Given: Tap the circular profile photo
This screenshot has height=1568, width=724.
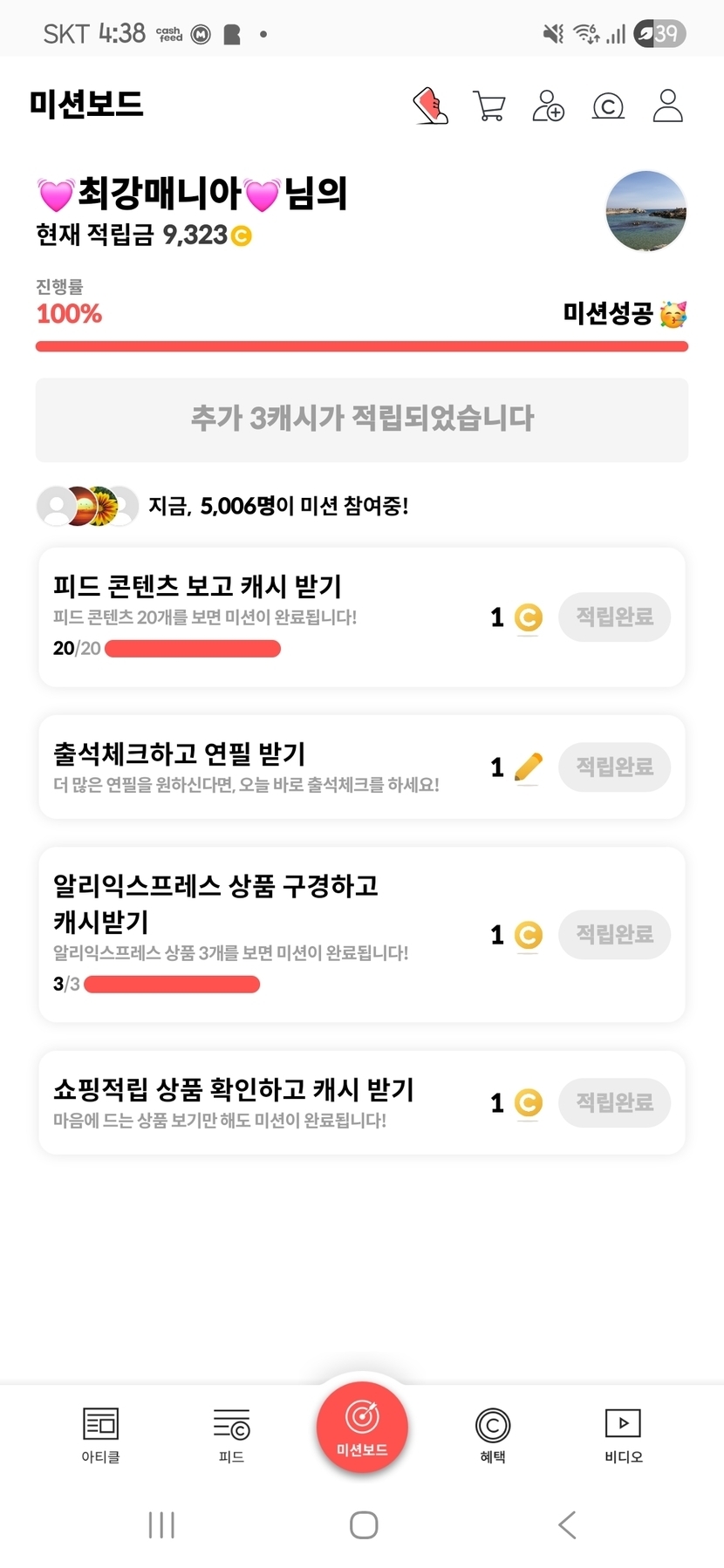Looking at the screenshot, I should point(645,211).
